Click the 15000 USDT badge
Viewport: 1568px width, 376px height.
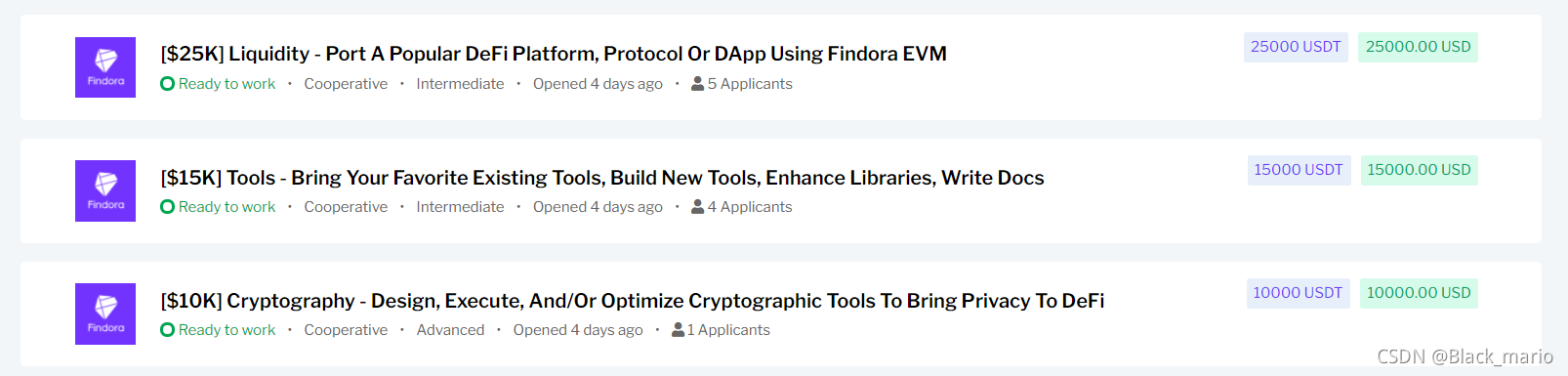click(1299, 170)
